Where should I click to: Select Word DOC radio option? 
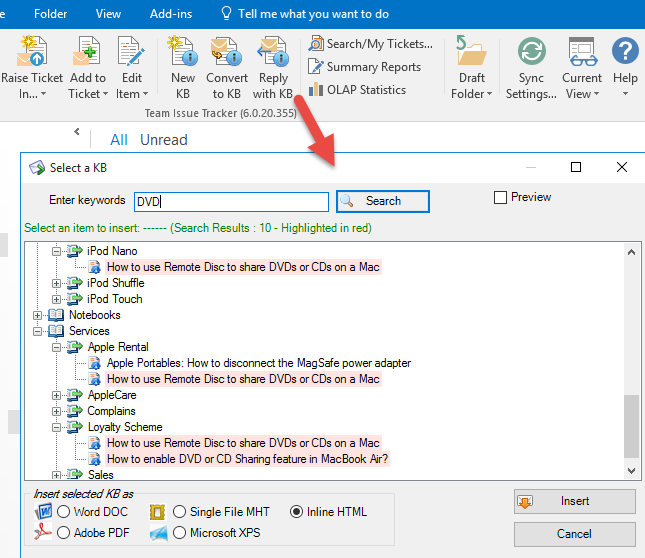click(63, 512)
